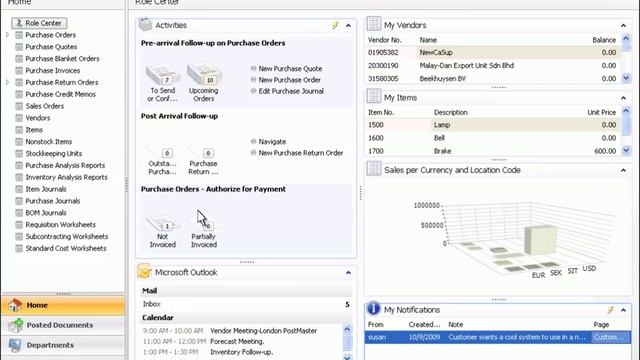Click the New Purchase Quote link
This screenshot has width=640, height=360.
point(290,69)
